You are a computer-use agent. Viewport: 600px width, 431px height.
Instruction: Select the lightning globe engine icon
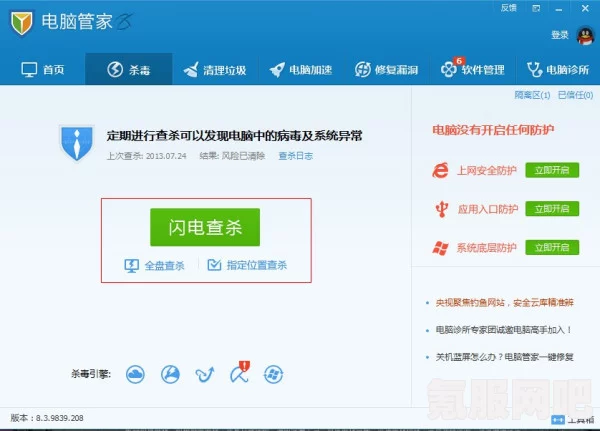[170, 374]
